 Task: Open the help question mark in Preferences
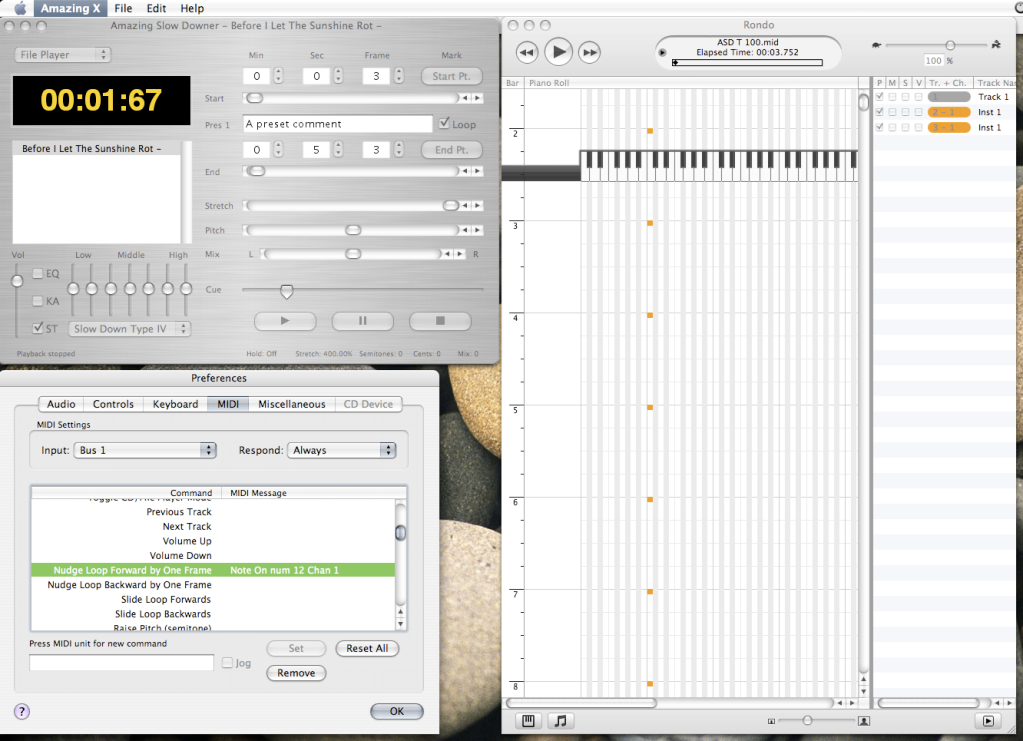[22, 712]
